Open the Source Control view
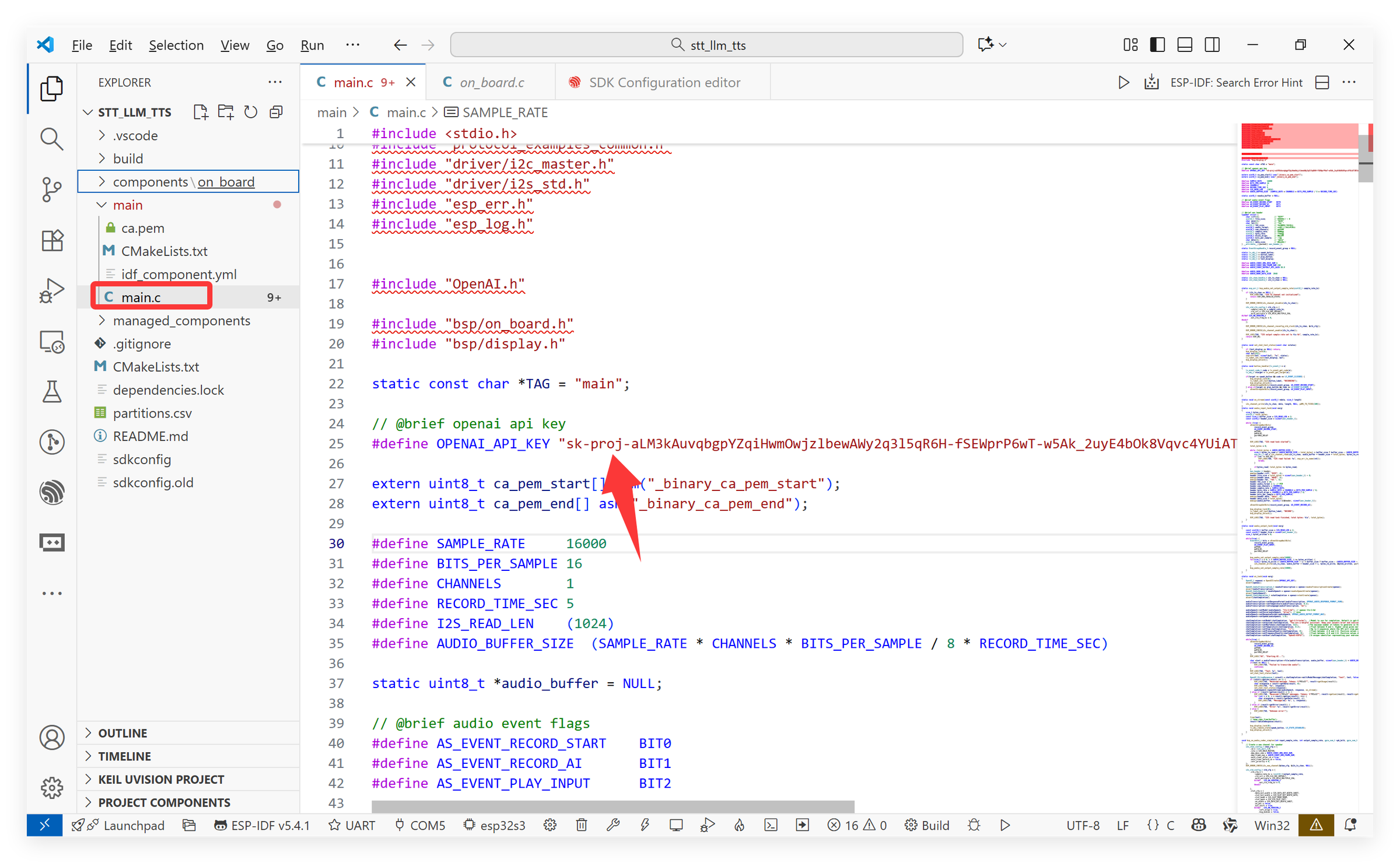This screenshot has width=1400, height=863. [52, 190]
